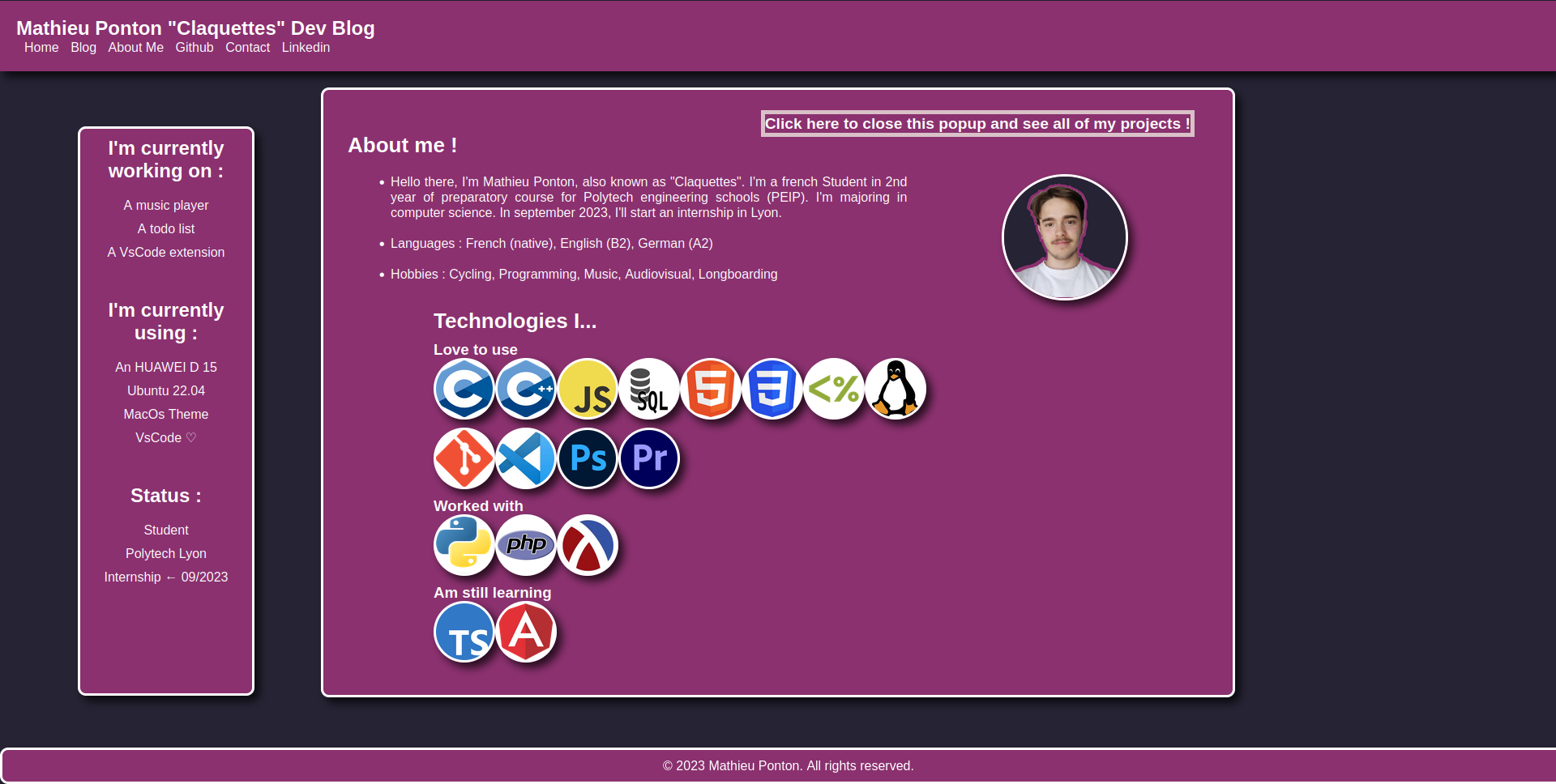This screenshot has width=1556, height=784.
Task: Click "MacOs Theme" sidebar entry
Action: pos(166,415)
